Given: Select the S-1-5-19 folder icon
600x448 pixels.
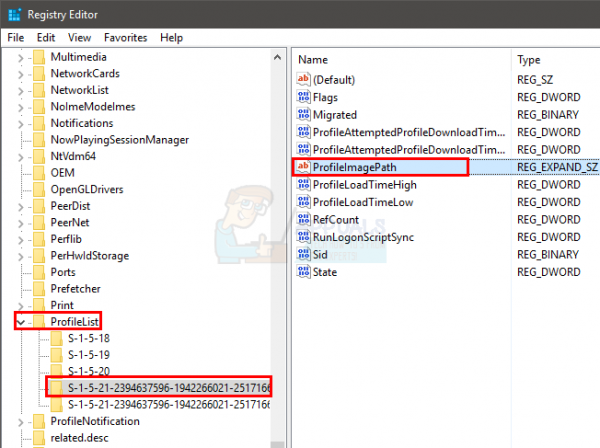Looking at the screenshot, I should coord(57,355).
